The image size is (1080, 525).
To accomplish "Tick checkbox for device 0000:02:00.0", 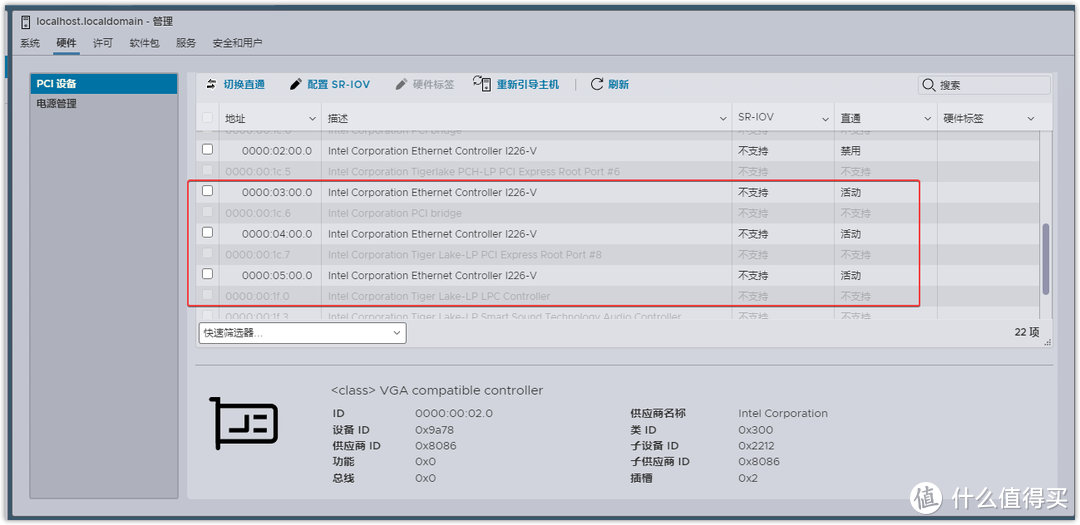I will 207,150.
